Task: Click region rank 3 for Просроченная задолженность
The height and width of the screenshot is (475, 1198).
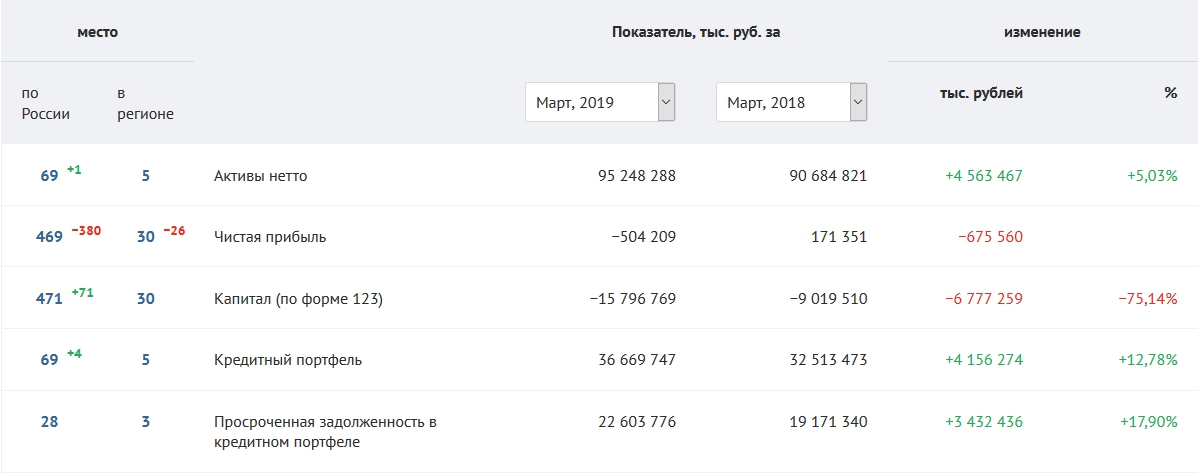Action: point(145,422)
